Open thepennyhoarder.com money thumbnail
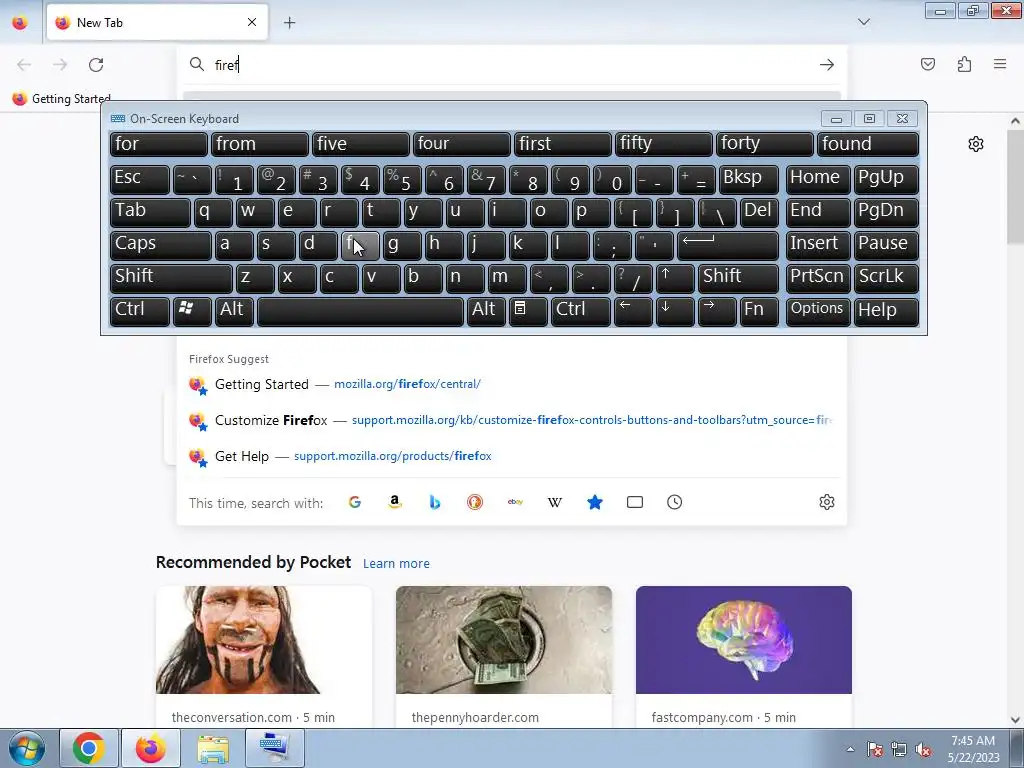The width and height of the screenshot is (1024, 768). (504, 640)
